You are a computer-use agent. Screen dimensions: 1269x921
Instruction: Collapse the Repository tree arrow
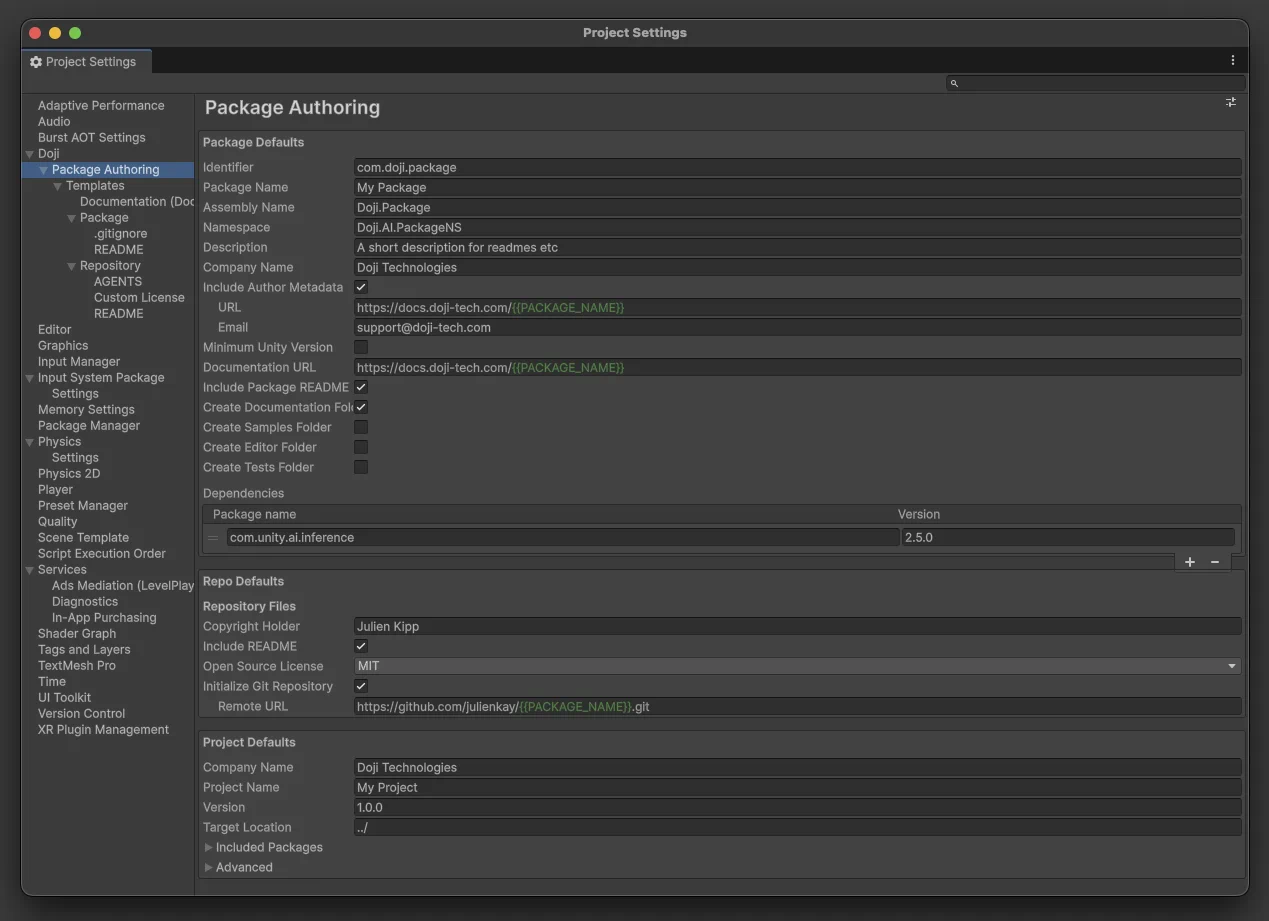point(72,266)
